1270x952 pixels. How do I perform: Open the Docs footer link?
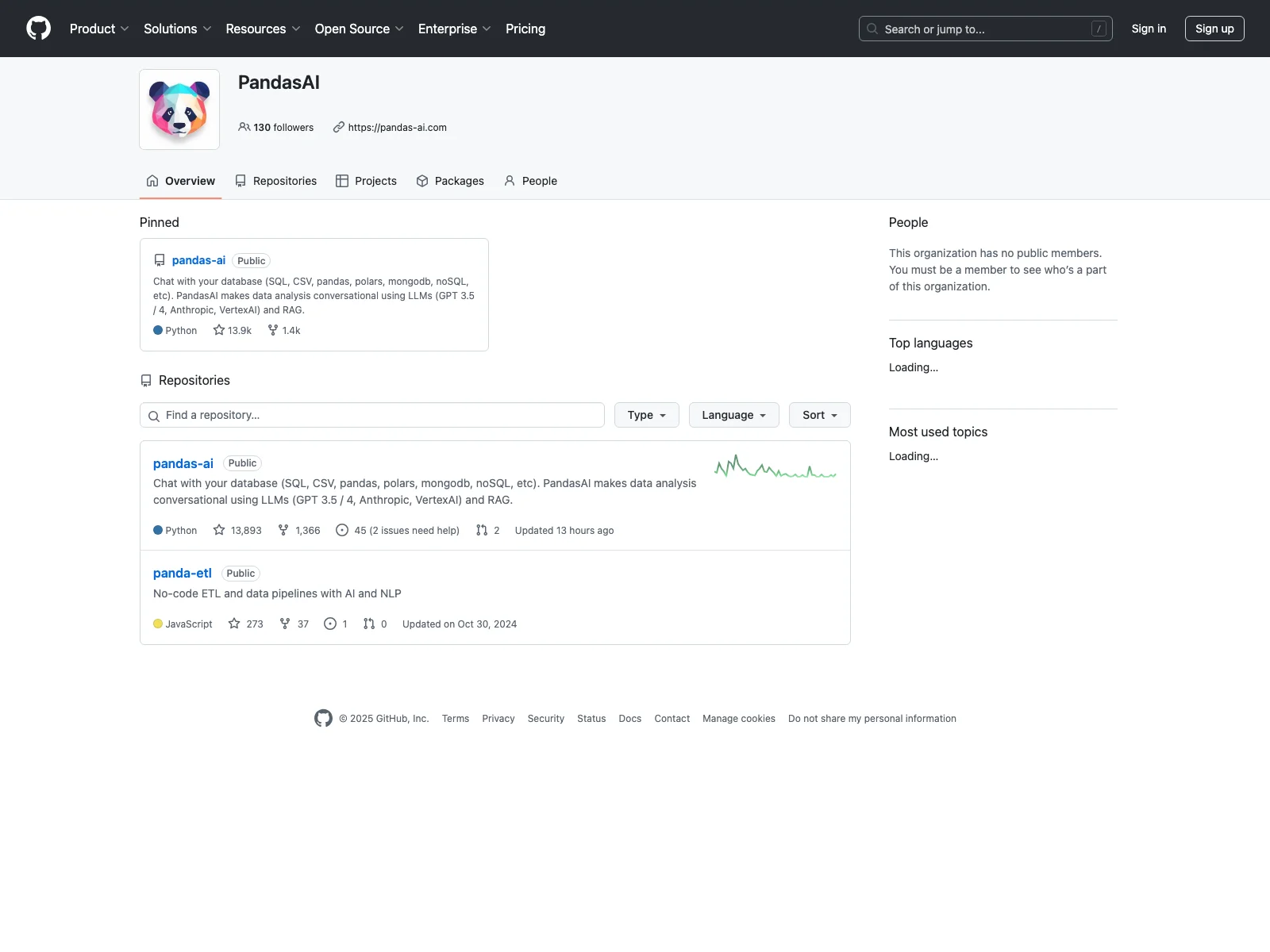[x=630, y=719]
